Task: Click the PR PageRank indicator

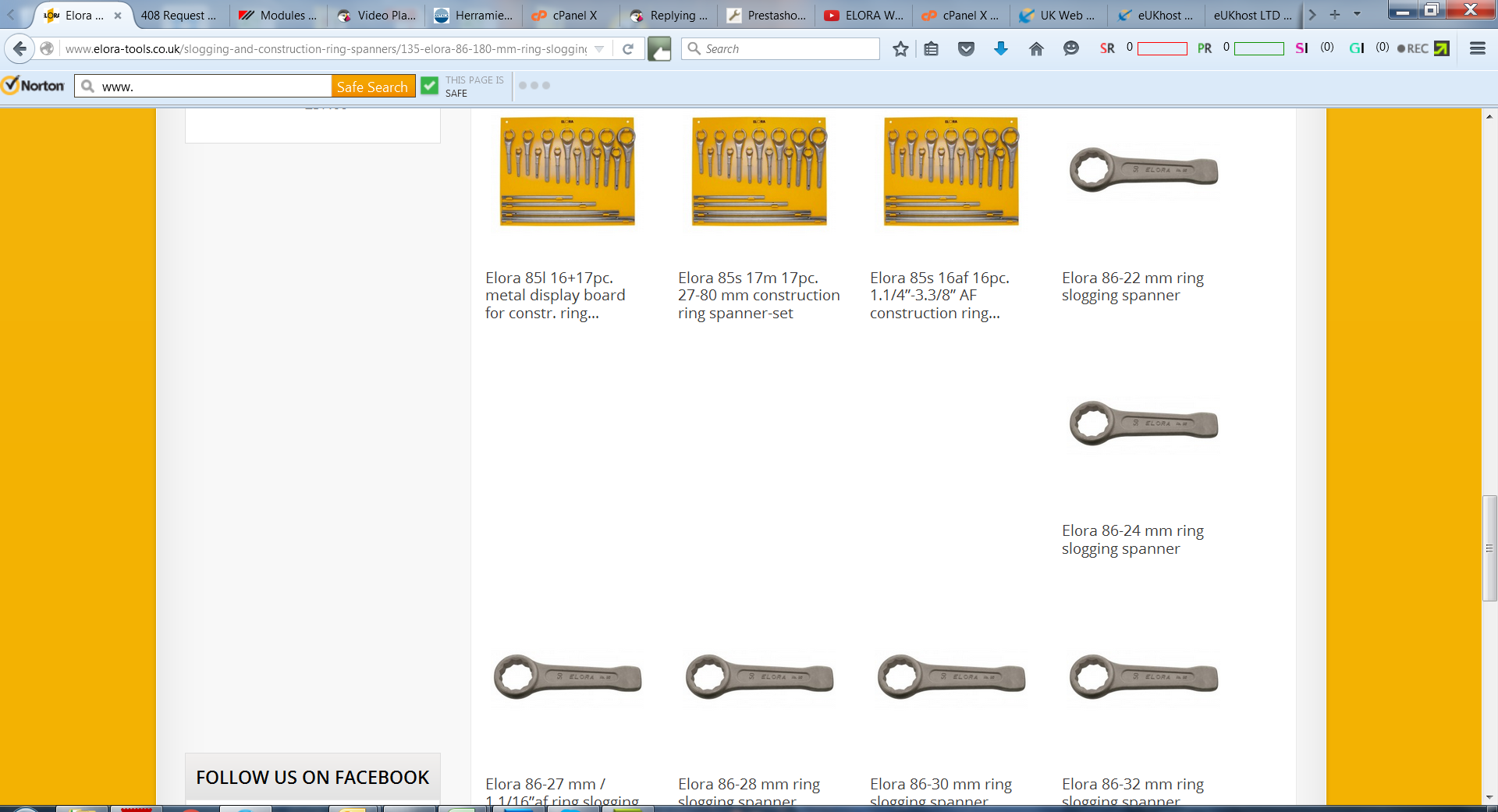Action: (1205, 48)
